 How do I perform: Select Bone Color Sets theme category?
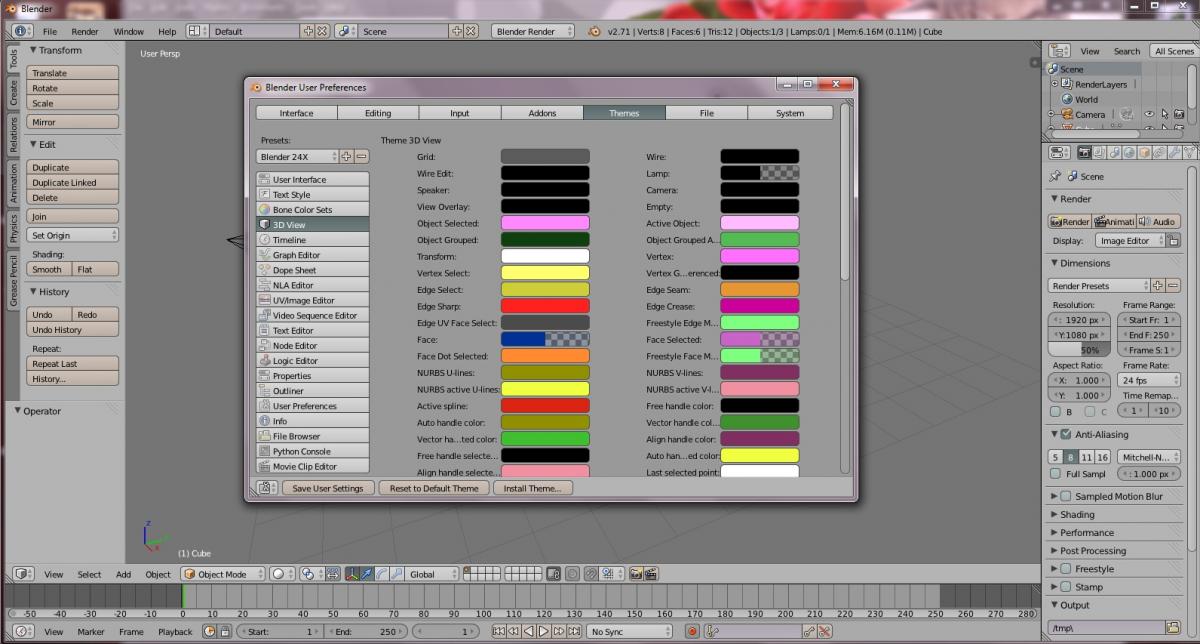tap(313, 210)
